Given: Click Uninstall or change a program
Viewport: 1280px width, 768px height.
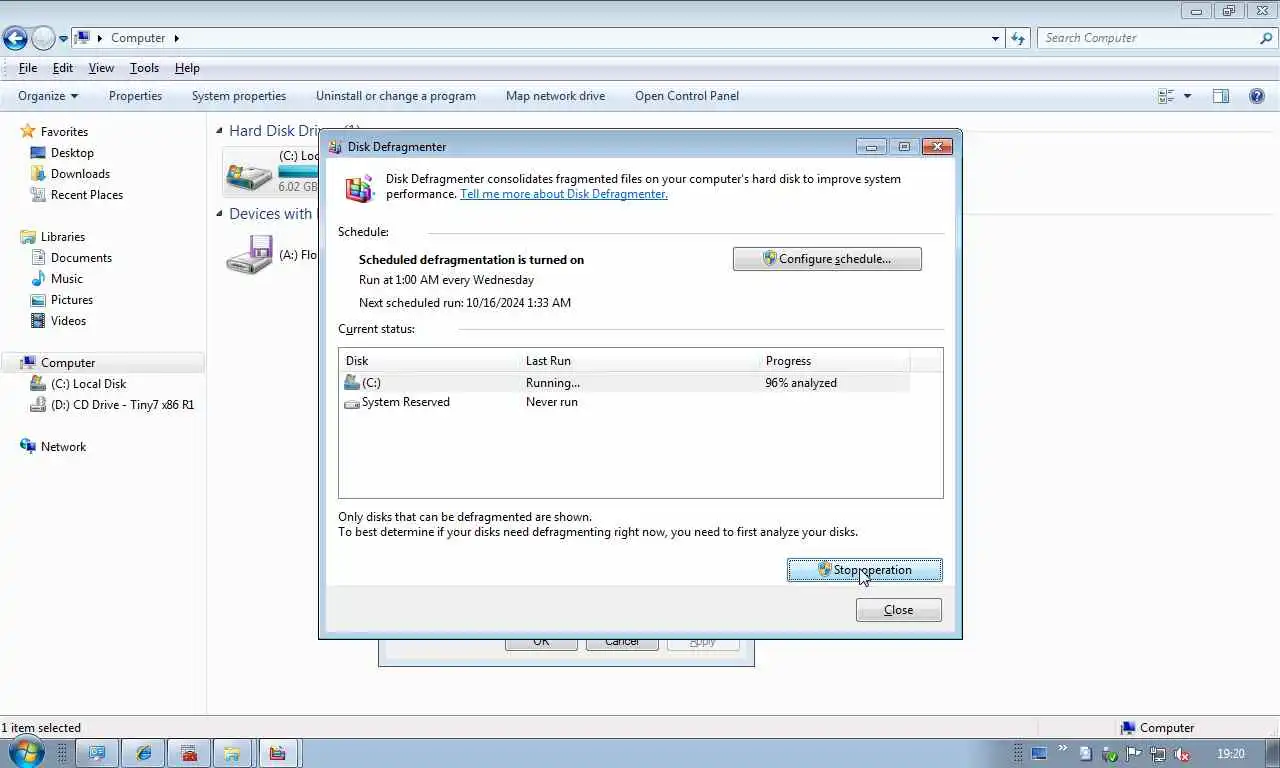Looking at the screenshot, I should [x=396, y=96].
